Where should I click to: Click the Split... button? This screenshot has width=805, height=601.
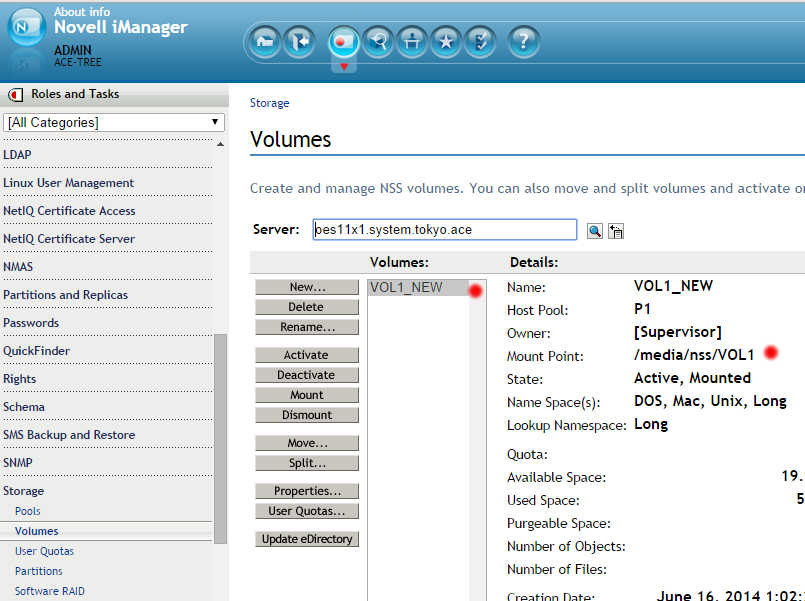307,463
